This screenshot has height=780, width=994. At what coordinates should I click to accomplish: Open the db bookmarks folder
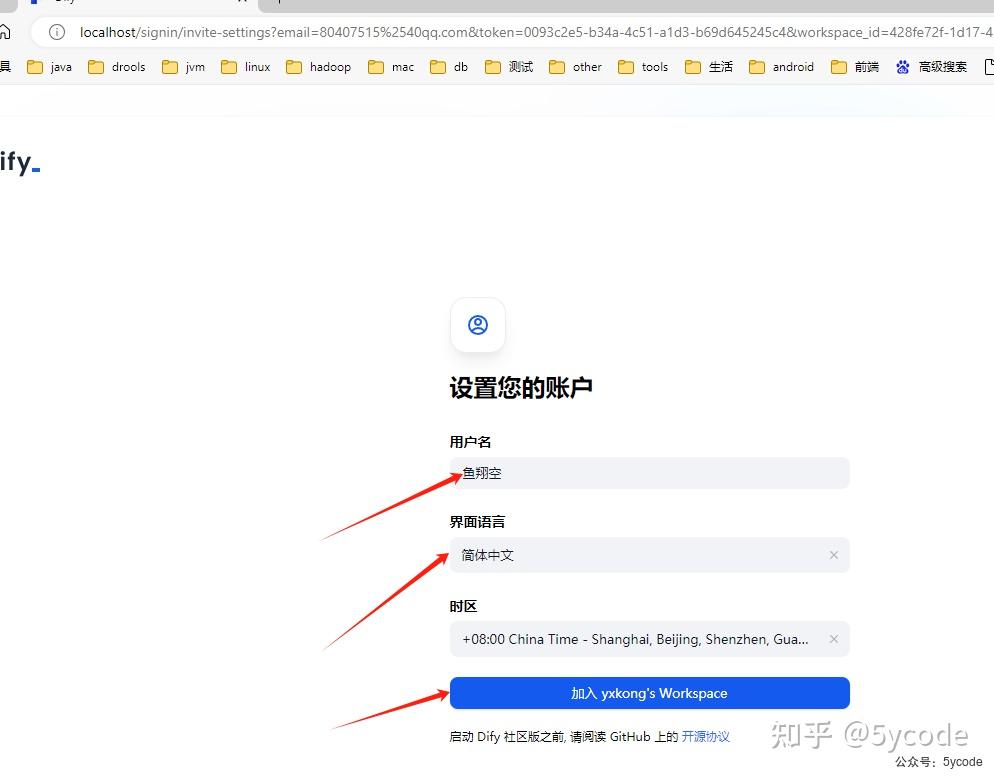click(x=449, y=67)
